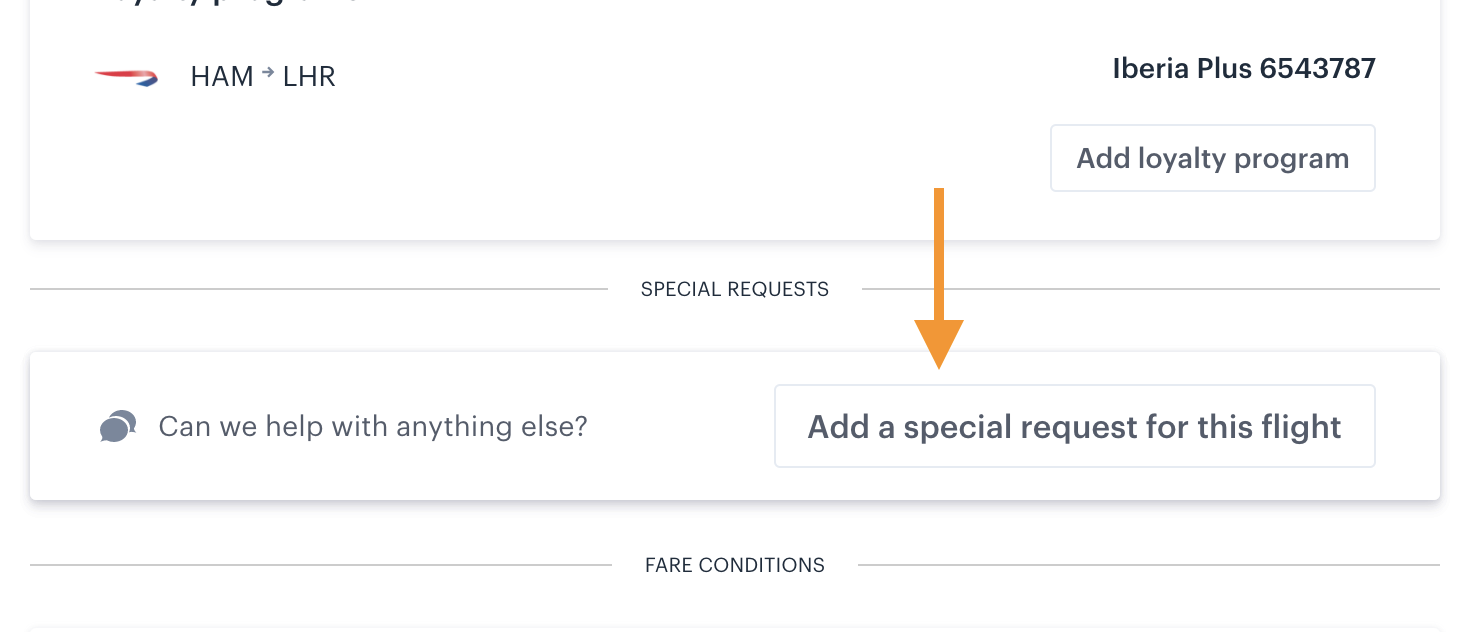This screenshot has height=632, width=1480.
Task: Click the LHR arrival airport code
Action: (x=309, y=77)
